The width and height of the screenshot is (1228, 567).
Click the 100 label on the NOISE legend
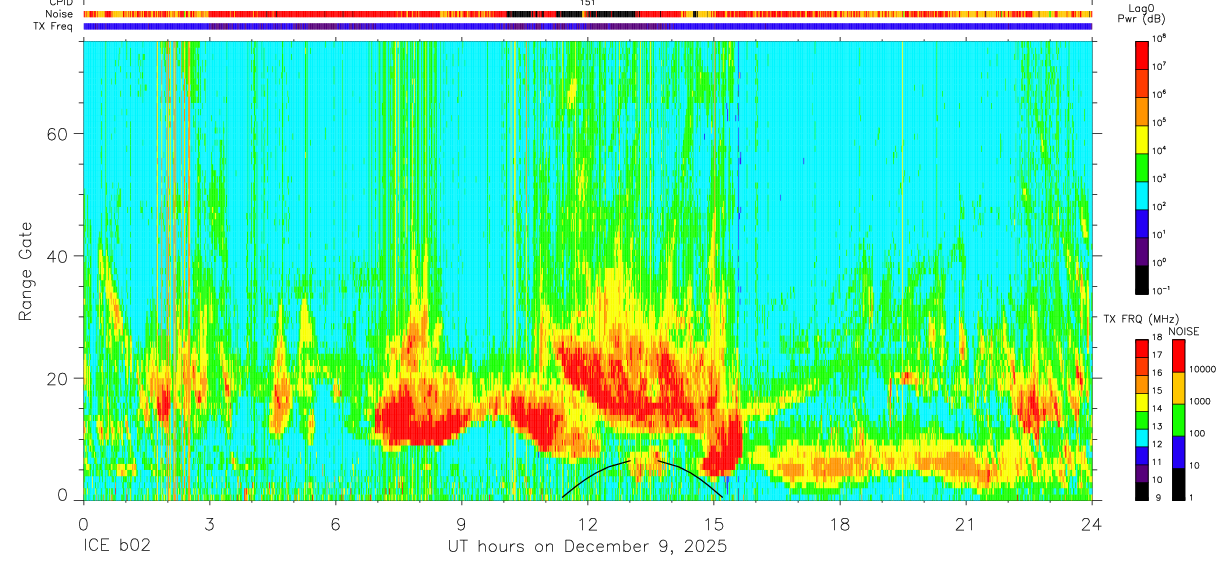pos(1199,433)
